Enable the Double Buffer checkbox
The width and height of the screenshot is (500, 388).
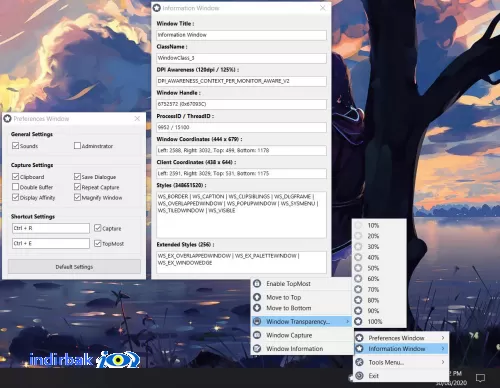coord(15,187)
